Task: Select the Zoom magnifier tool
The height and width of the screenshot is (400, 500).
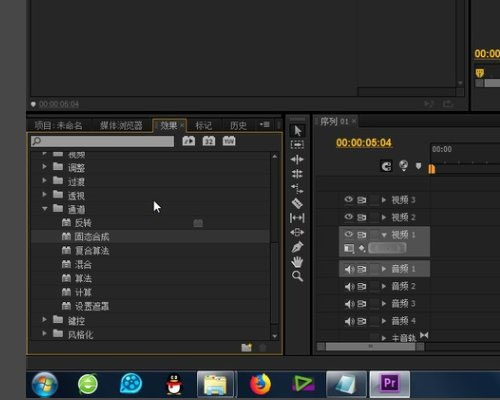Action: point(297,276)
